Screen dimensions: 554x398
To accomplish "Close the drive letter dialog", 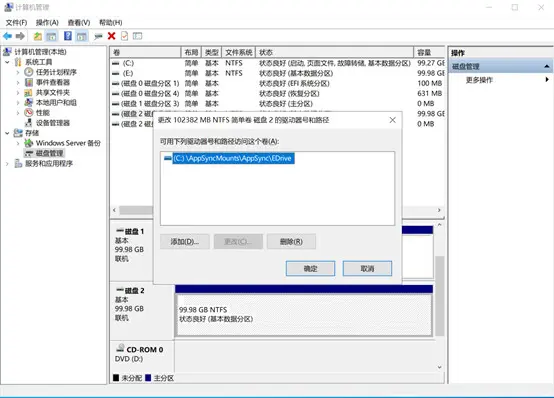I will coord(392,120).
